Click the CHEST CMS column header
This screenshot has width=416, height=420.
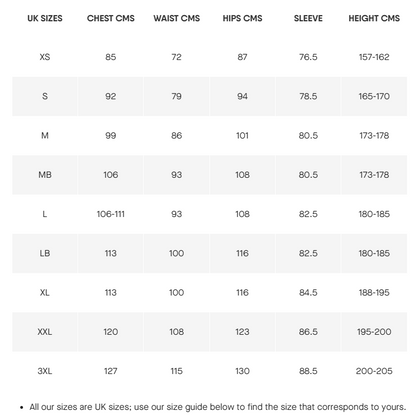(x=111, y=18)
